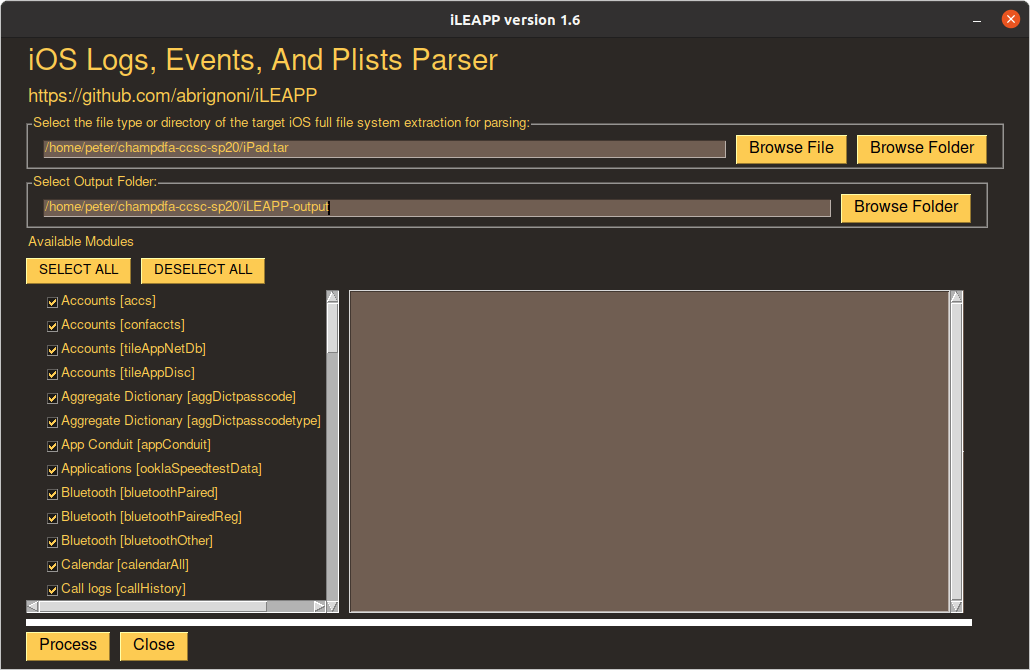The width and height of the screenshot is (1030, 670).
Task: Click the input file path field
Action: (384, 149)
